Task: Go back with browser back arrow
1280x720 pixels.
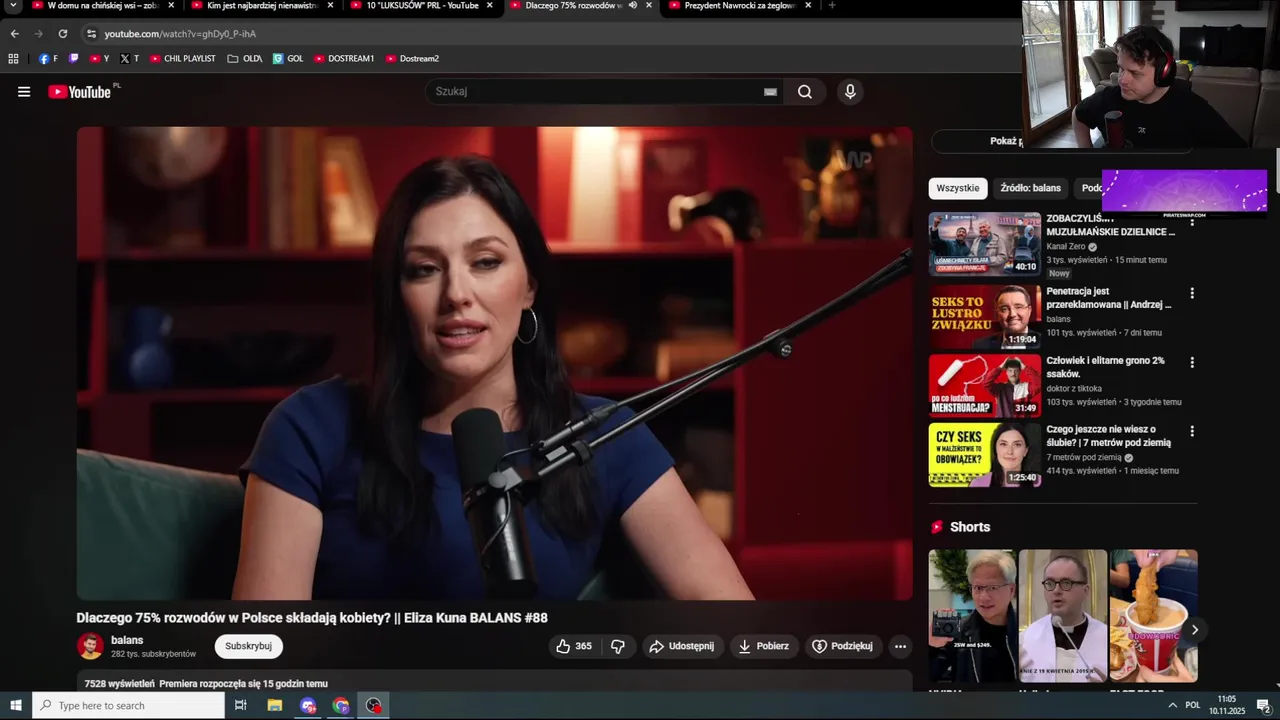Action: point(14,33)
